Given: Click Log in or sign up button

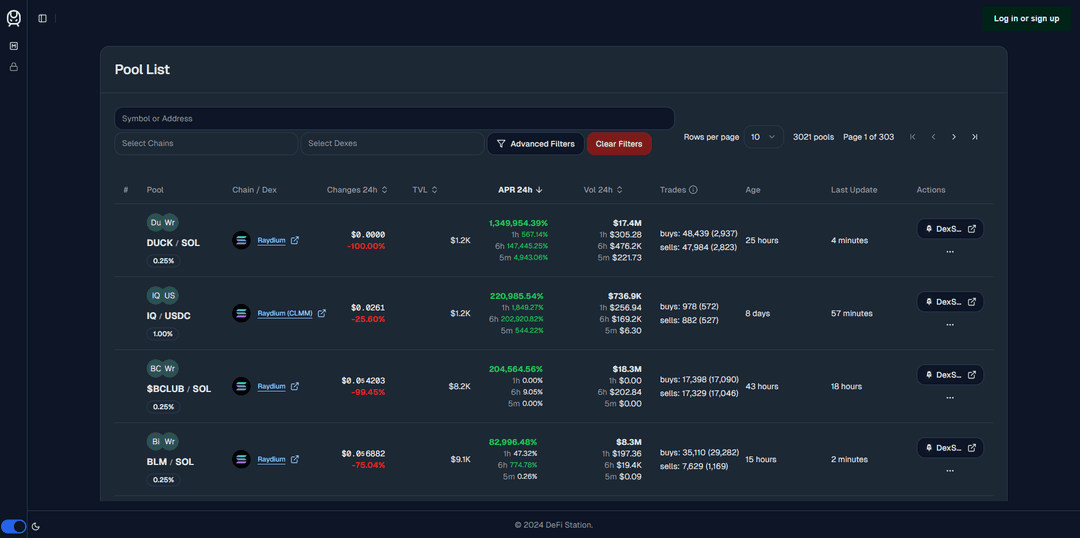Looking at the screenshot, I should pyautogui.click(x=1026, y=18).
